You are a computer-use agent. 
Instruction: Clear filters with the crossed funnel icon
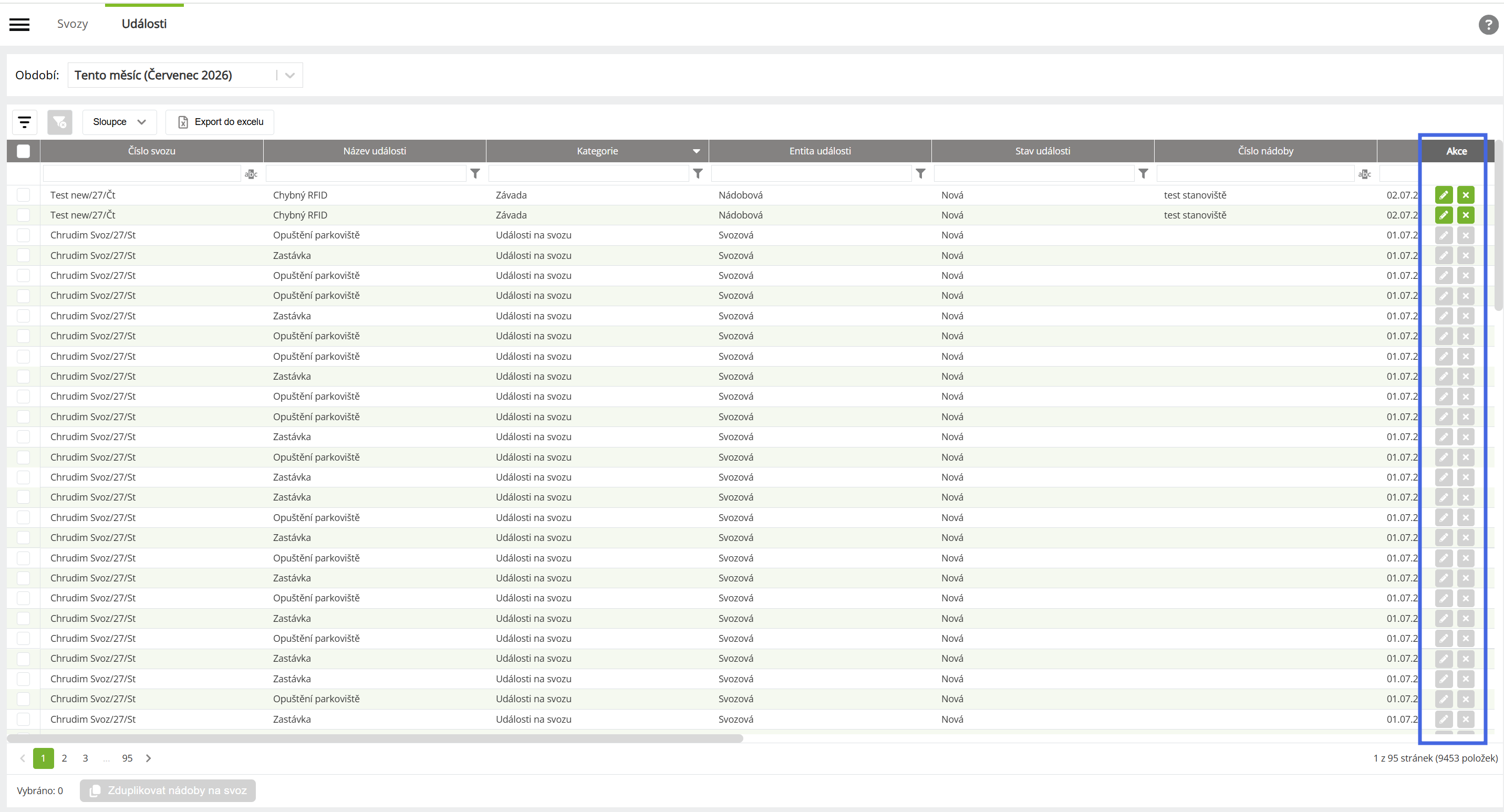(x=59, y=122)
